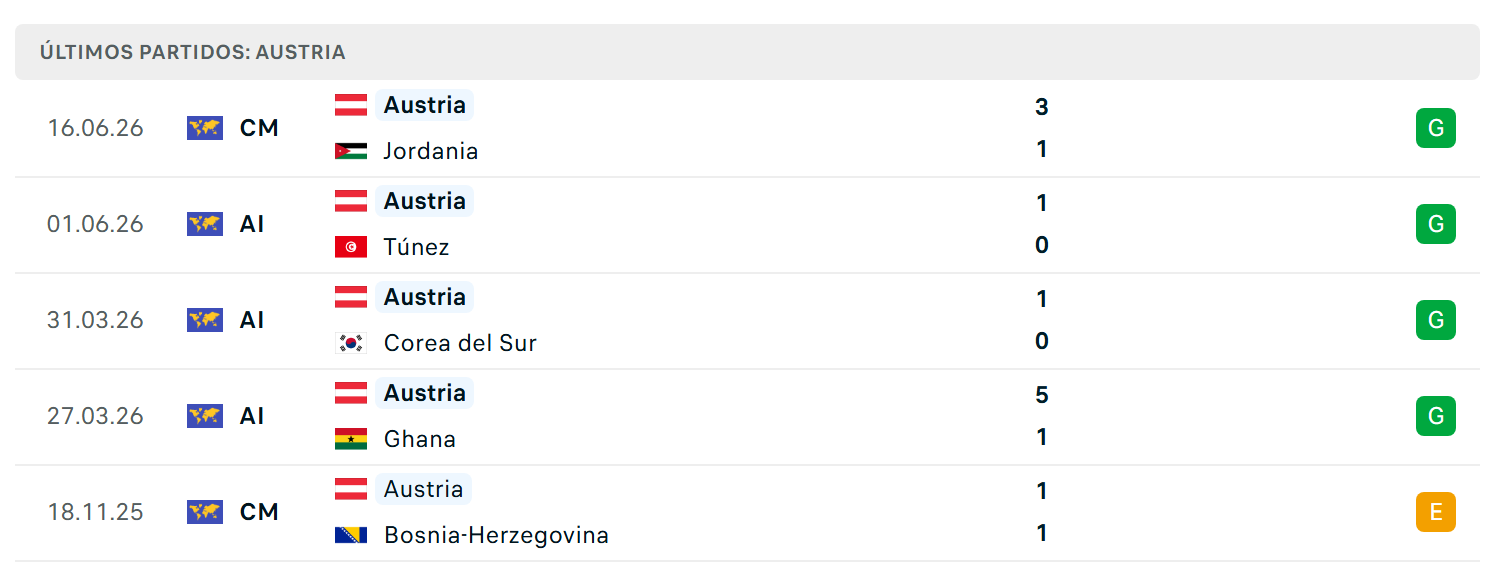Click the 5 score in Ghana match
This screenshot has height=581, width=1494.
1042,395
